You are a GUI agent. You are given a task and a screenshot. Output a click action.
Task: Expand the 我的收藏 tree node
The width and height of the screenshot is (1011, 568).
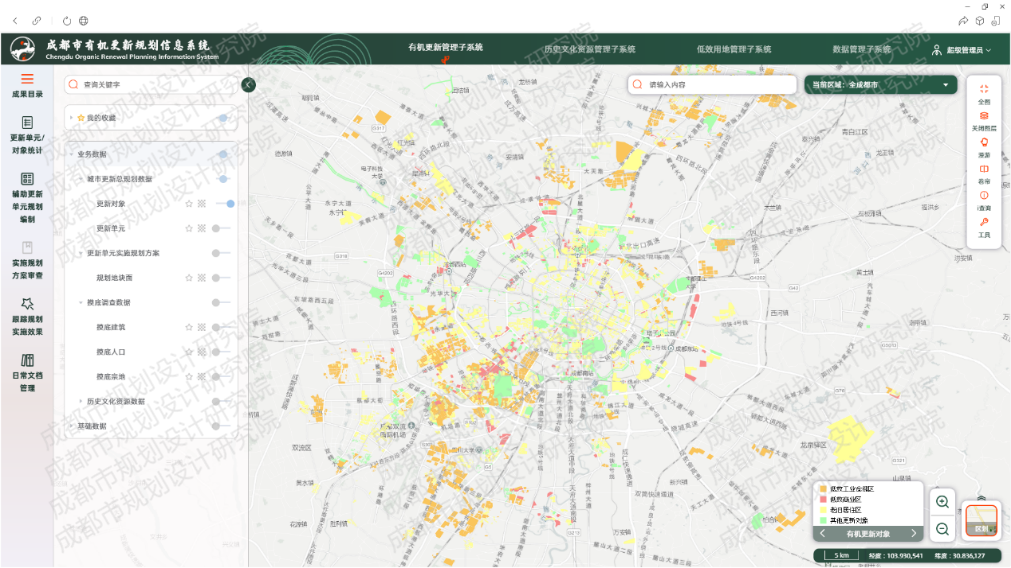point(71,118)
